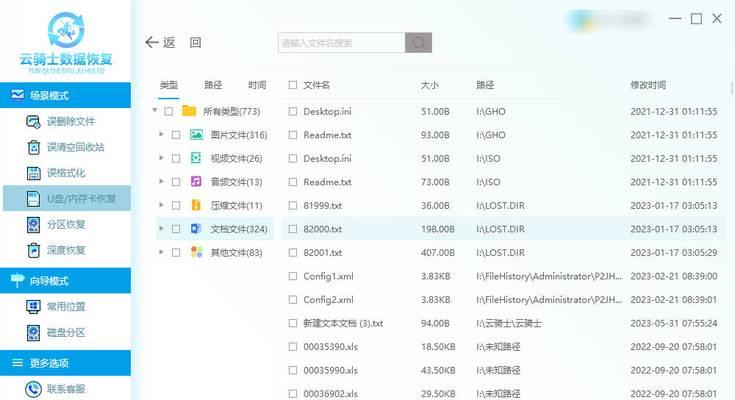
Task: Click the 压缩文件 archive icon
Action: (196, 205)
